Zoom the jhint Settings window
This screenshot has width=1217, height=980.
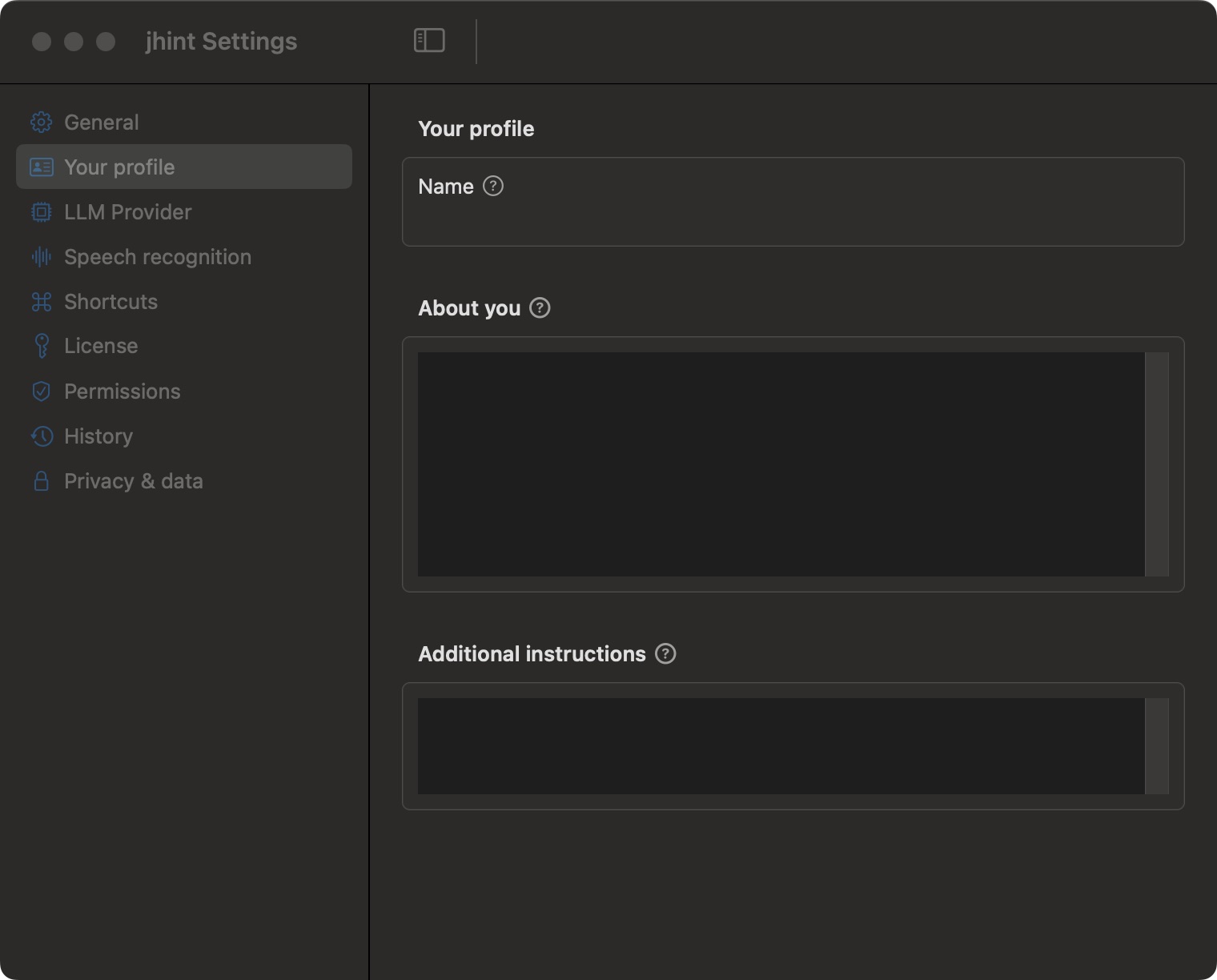click(106, 42)
